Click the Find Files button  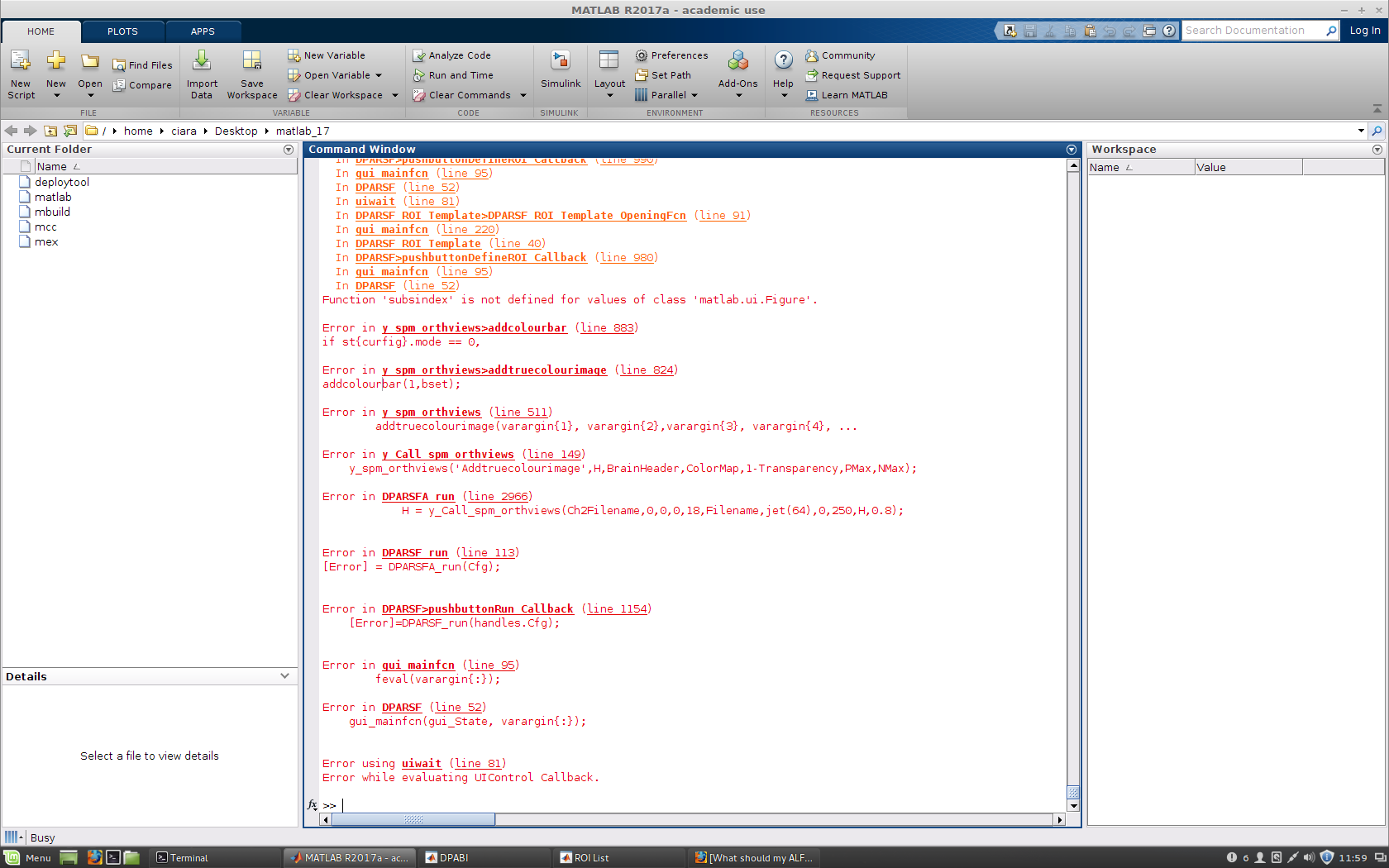[x=143, y=65]
